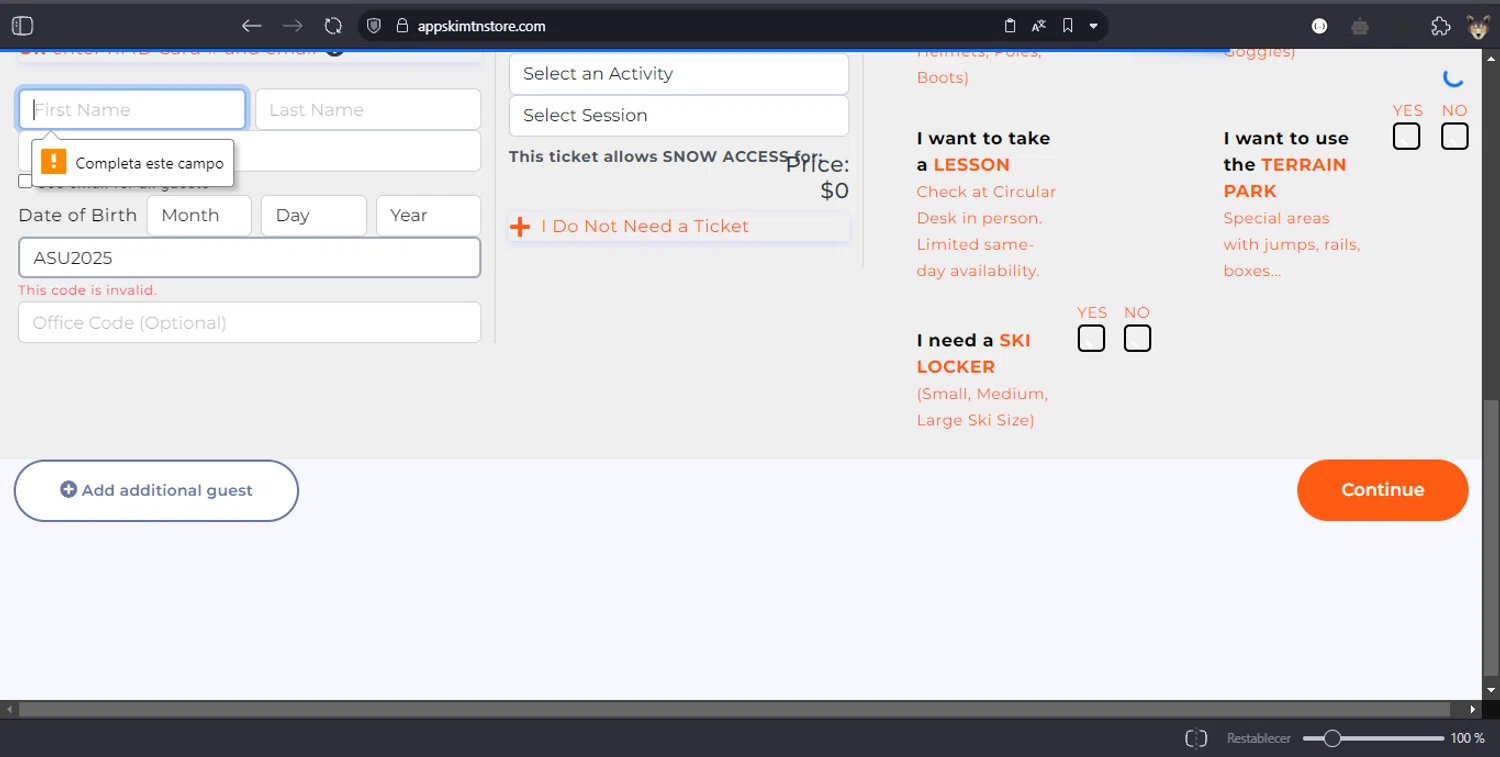The image size is (1500, 757).
Task: Bookmark this page
Action: [1068, 26]
